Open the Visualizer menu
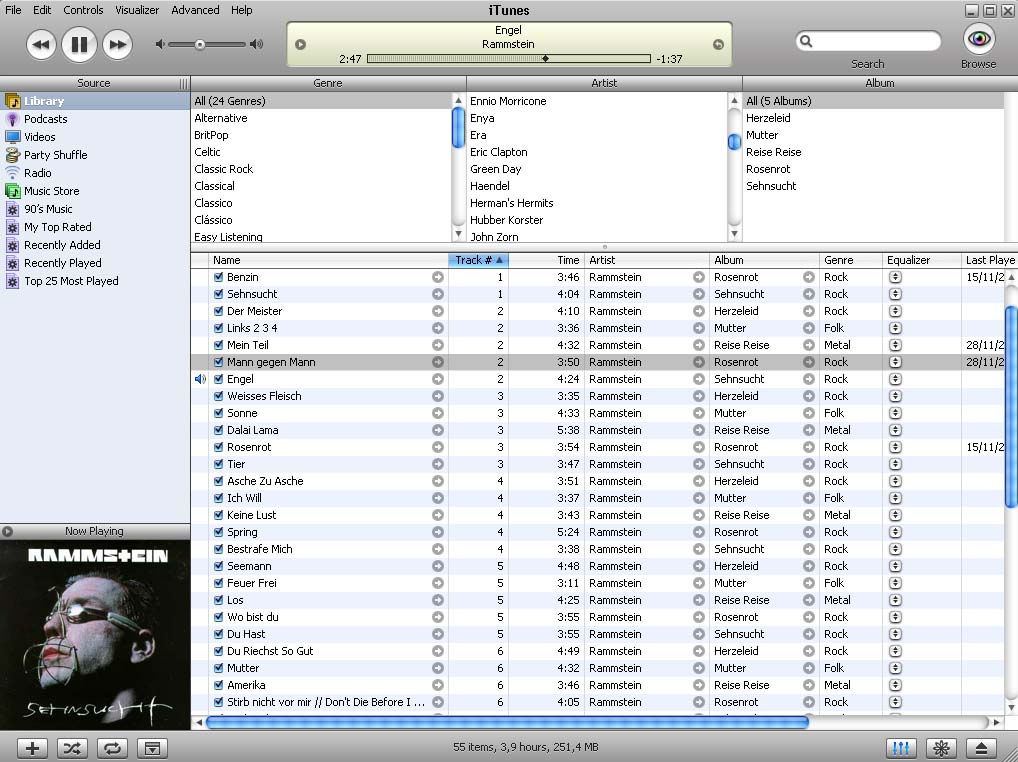Viewport: 1018px width, 762px height. click(x=137, y=10)
